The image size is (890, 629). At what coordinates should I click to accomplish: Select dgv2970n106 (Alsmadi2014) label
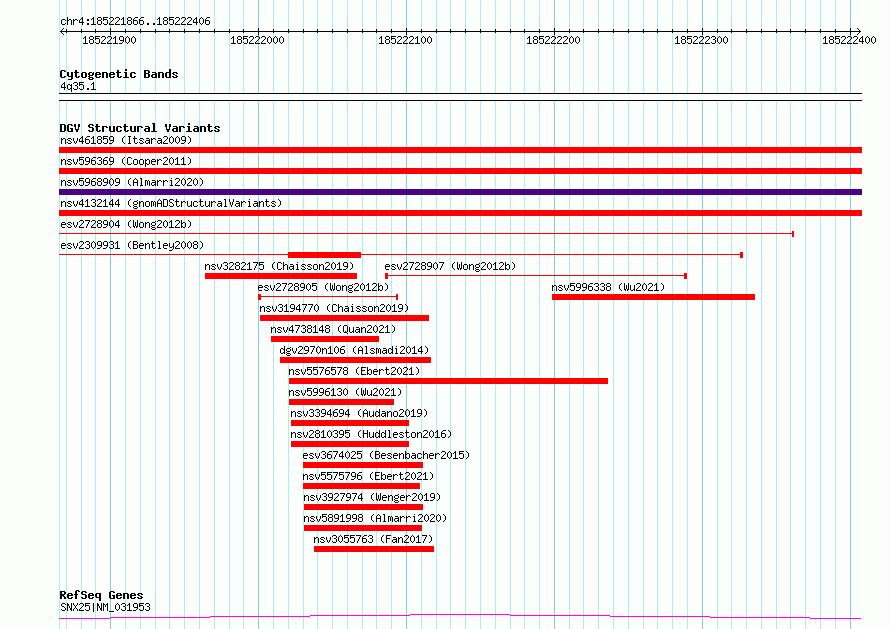point(354,350)
